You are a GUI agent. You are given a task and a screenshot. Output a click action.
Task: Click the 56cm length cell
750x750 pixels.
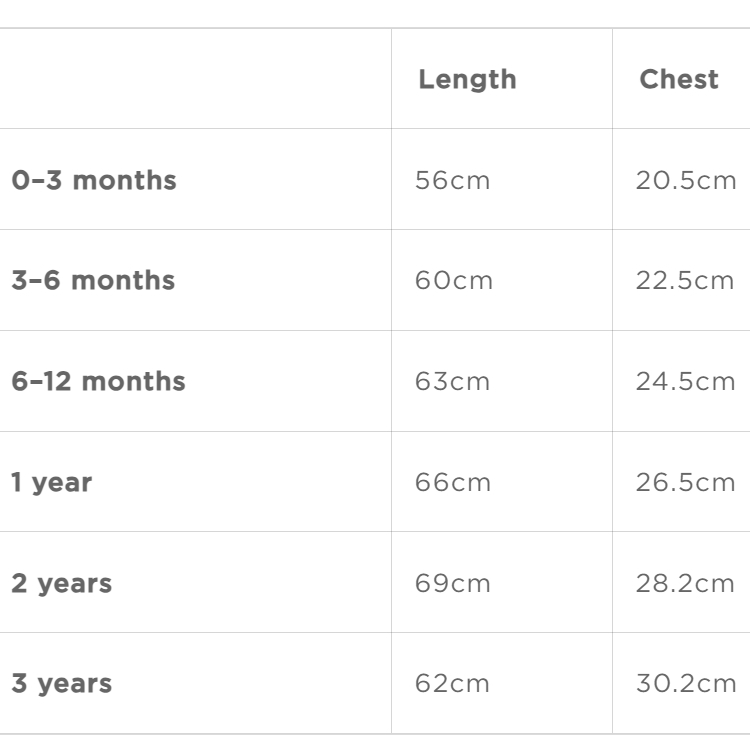coord(453,181)
